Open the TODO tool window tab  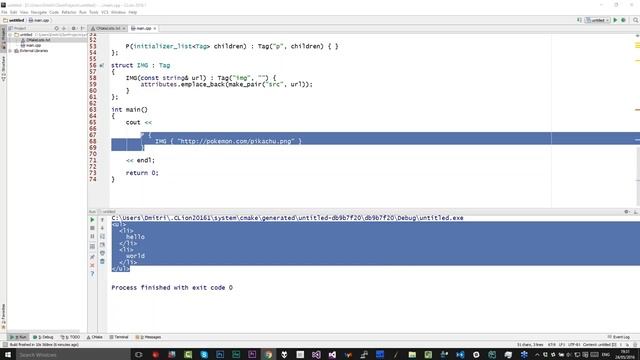pos(71,337)
